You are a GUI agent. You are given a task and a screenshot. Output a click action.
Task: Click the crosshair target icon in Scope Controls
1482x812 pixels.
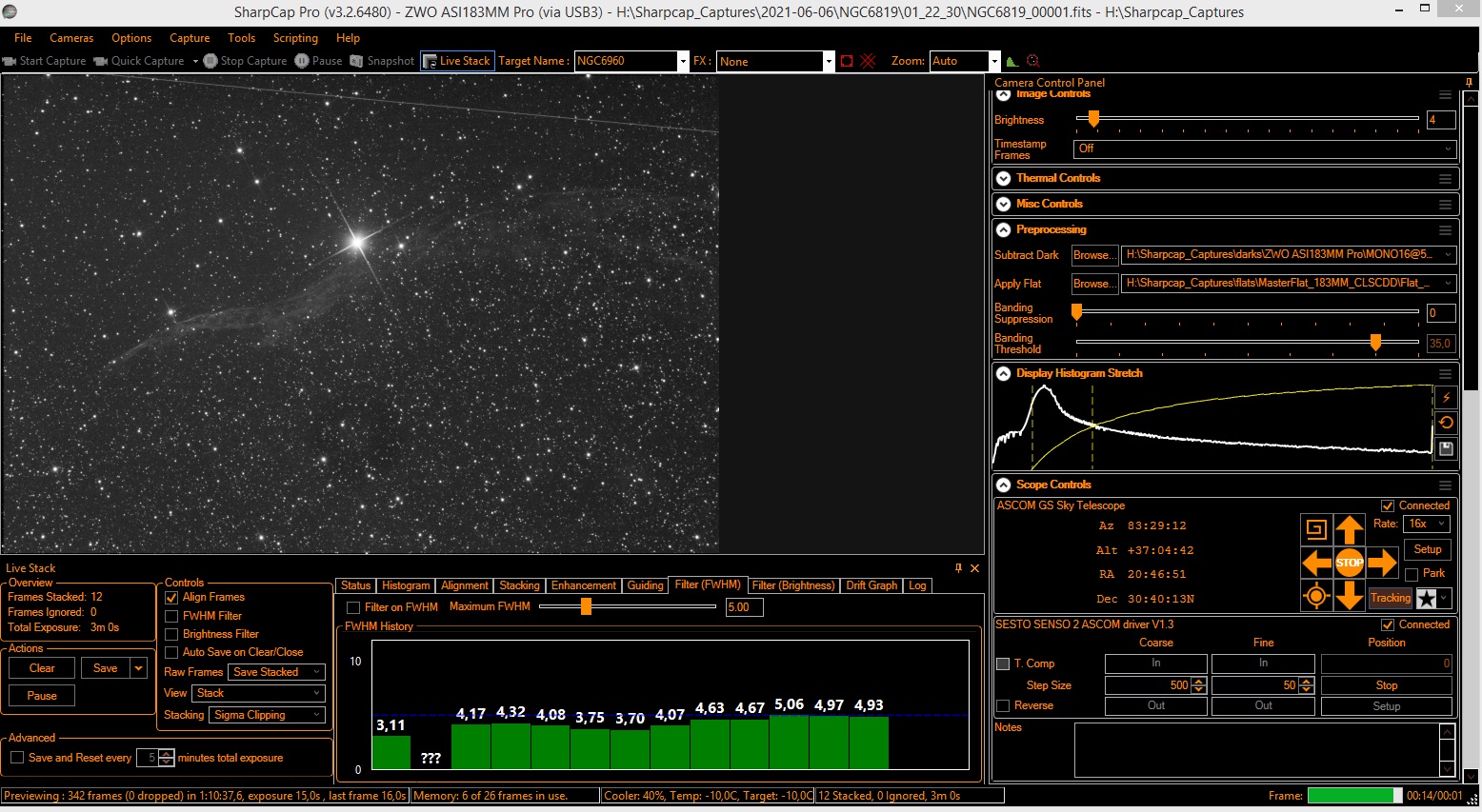pyautogui.click(x=1316, y=597)
